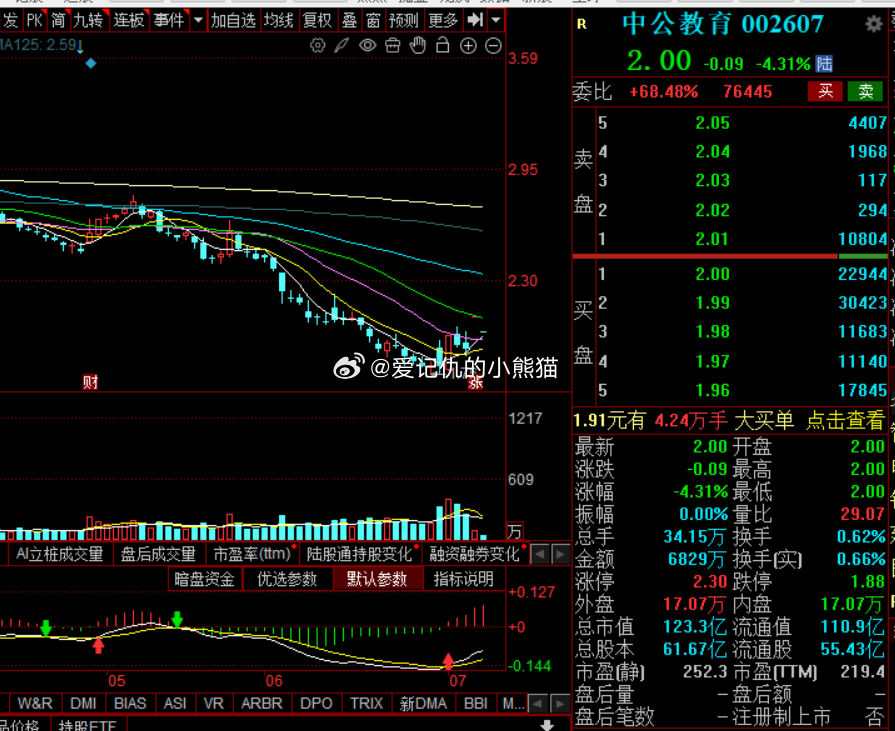Open 均线 moving average settings
This screenshot has height=731, width=895.
click(278, 21)
